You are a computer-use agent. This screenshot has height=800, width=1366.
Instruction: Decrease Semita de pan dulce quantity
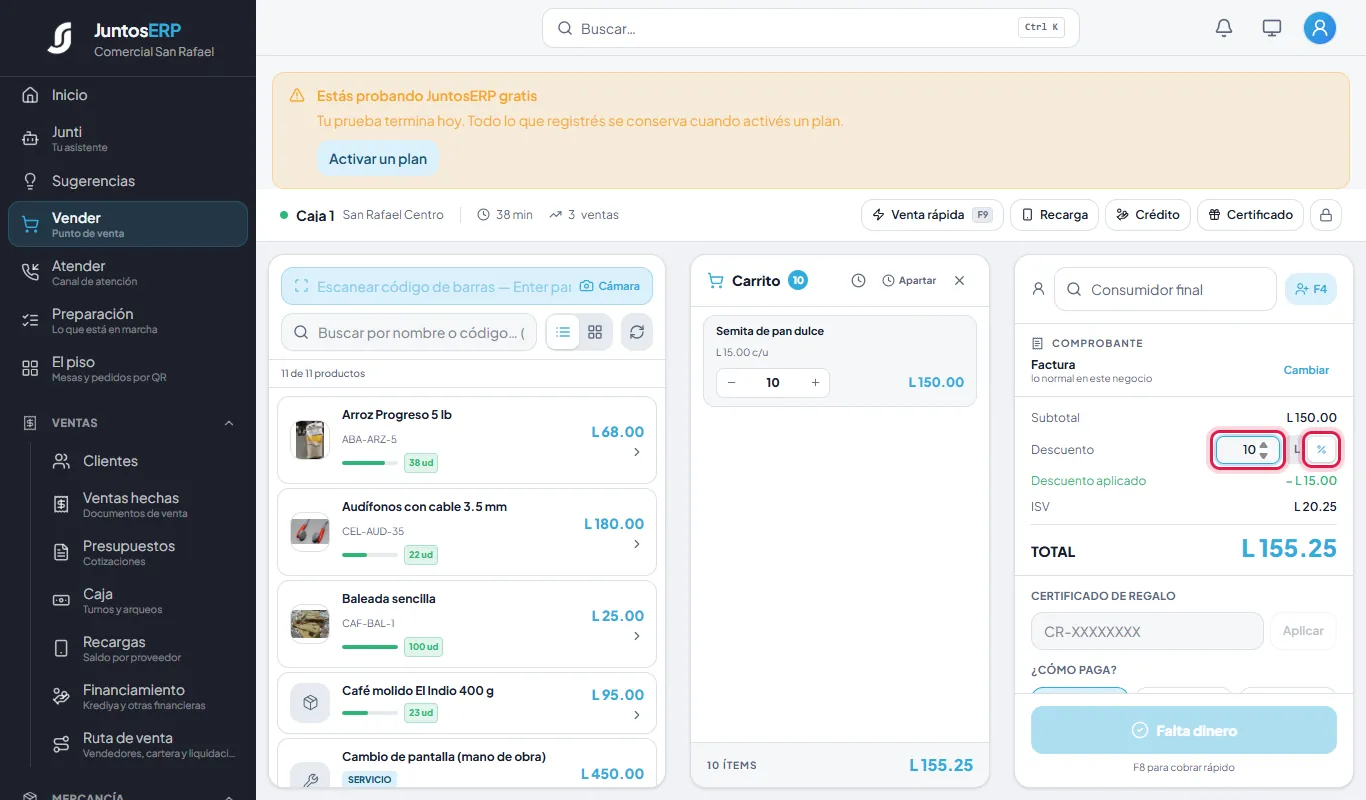pyautogui.click(x=732, y=383)
